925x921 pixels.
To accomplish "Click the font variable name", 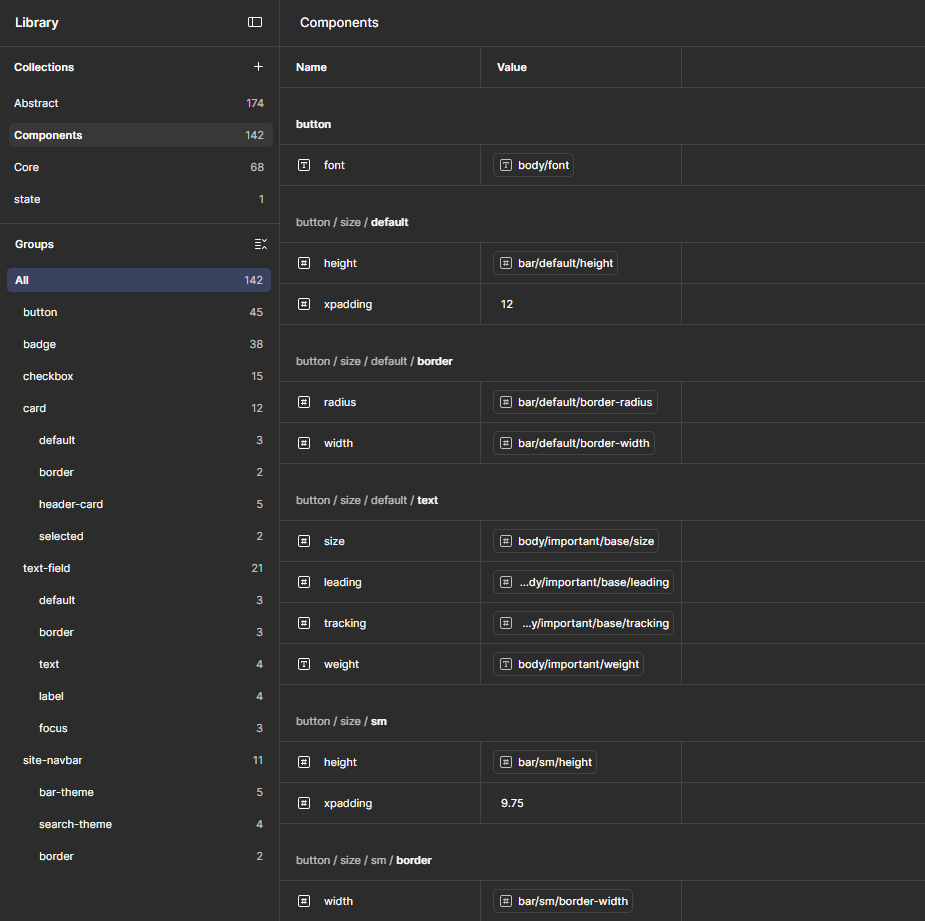I will click(x=334, y=165).
